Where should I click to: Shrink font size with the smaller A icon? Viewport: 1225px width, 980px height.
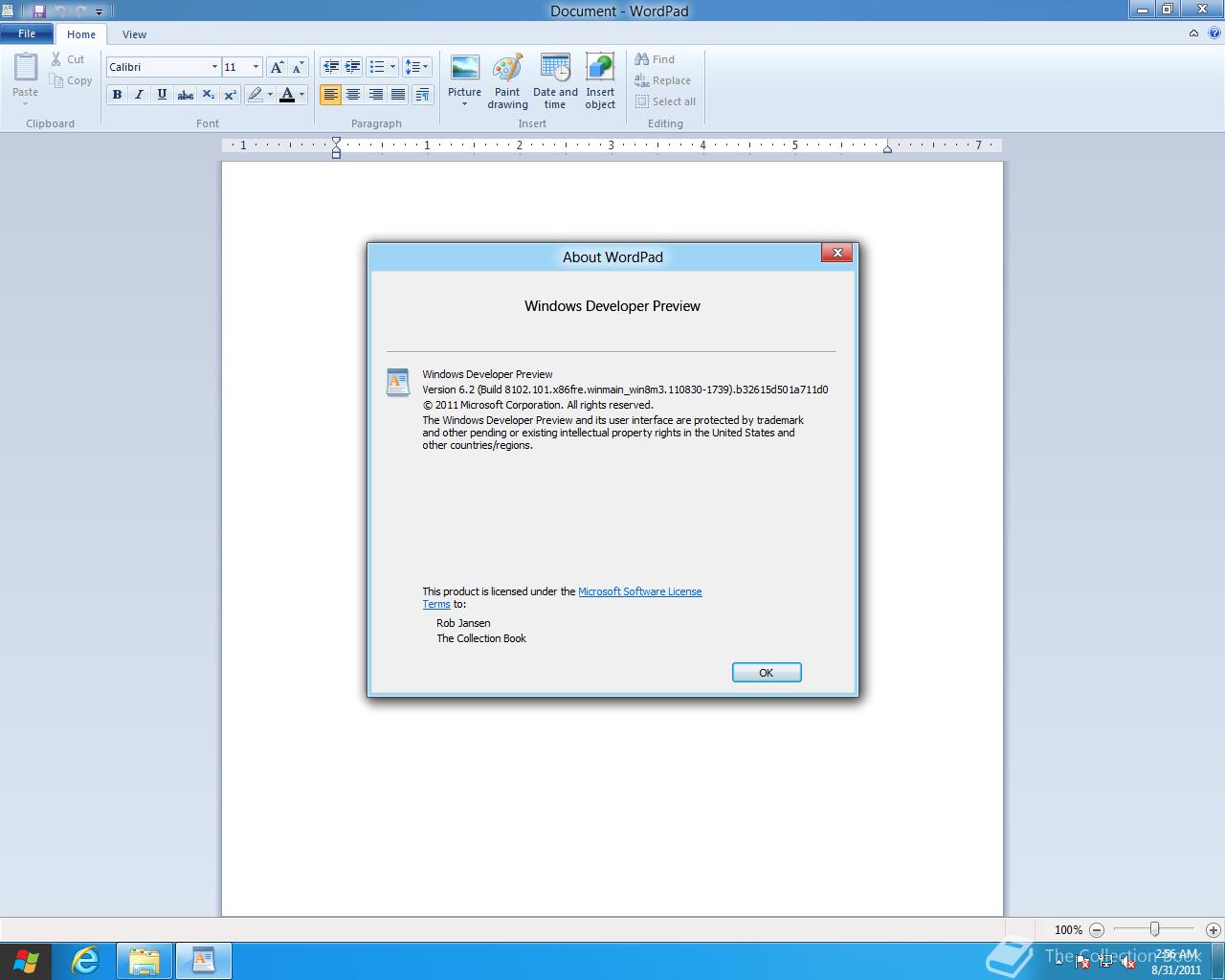pyautogui.click(x=298, y=67)
